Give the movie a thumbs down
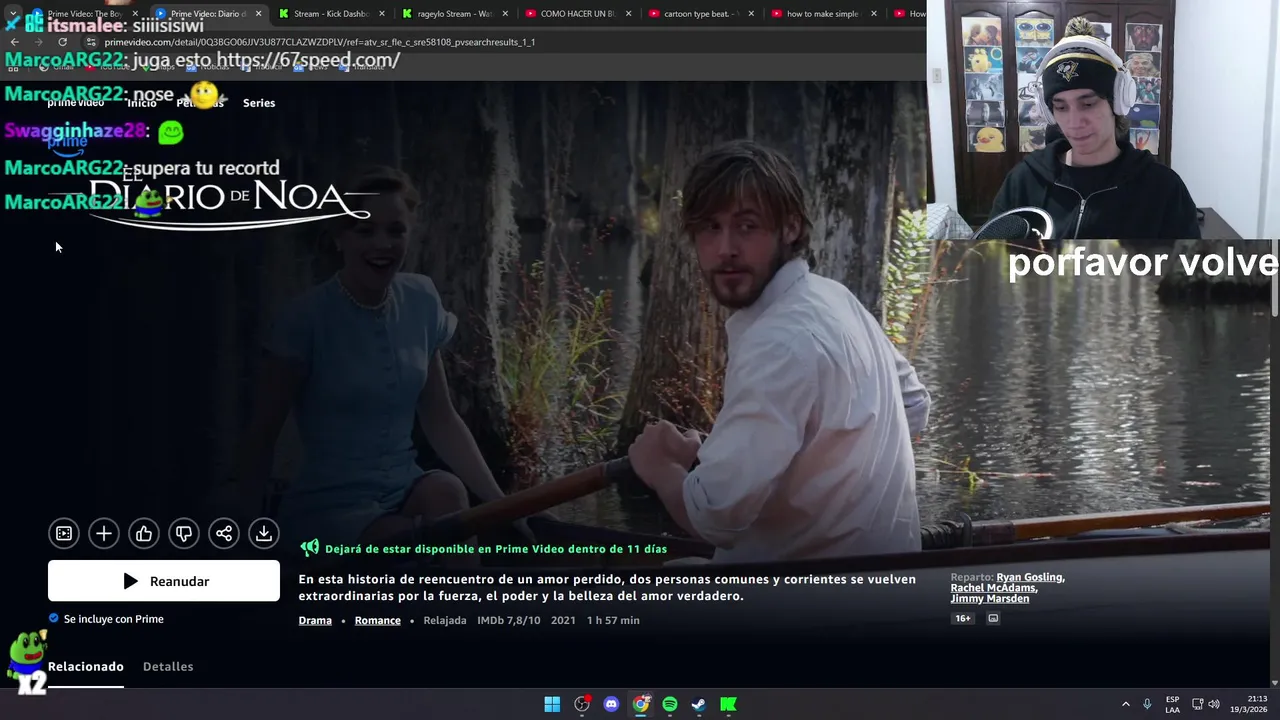1280x720 pixels. pyautogui.click(x=184, y=534)
